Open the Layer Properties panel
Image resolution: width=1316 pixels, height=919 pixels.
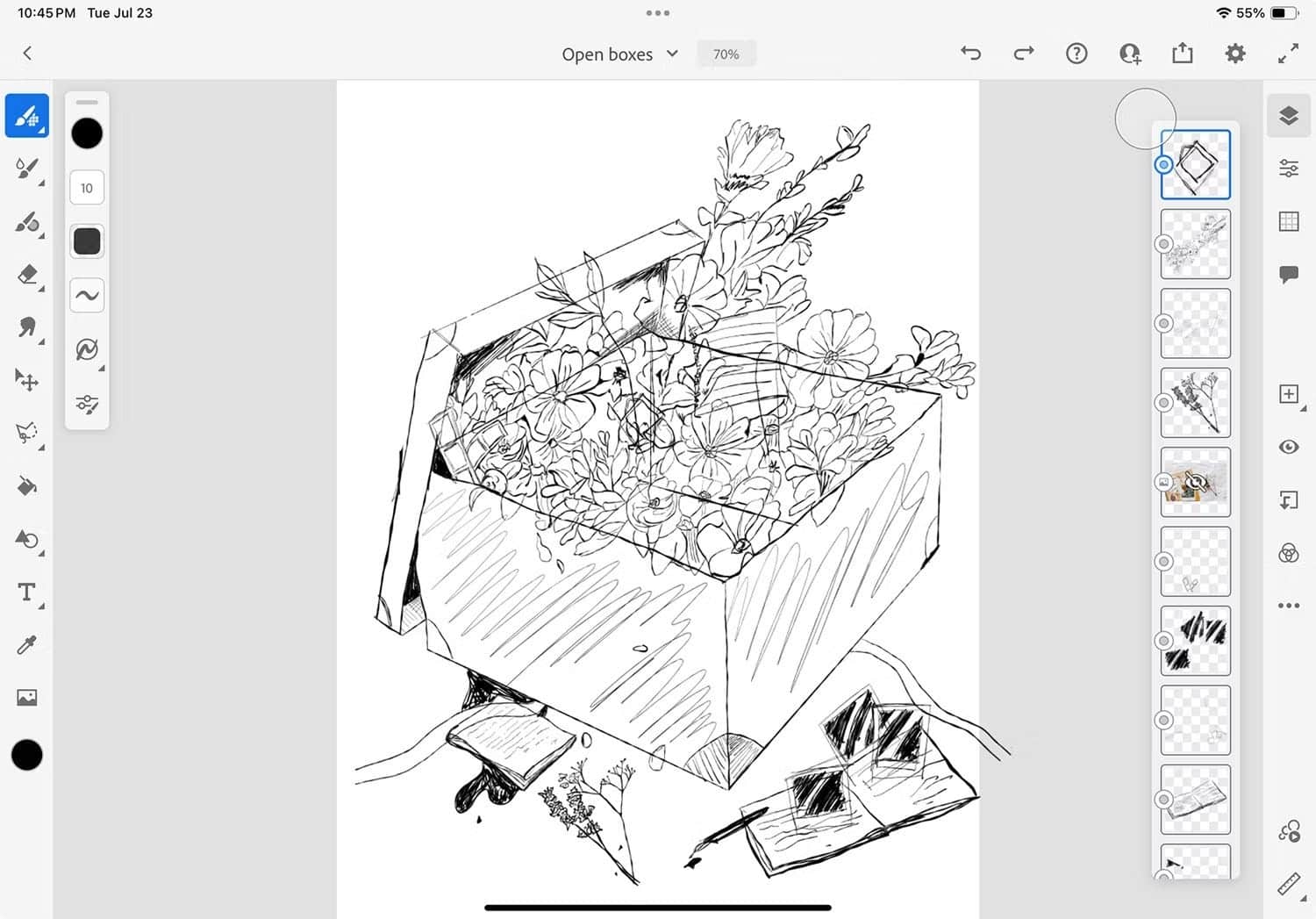1288,167
